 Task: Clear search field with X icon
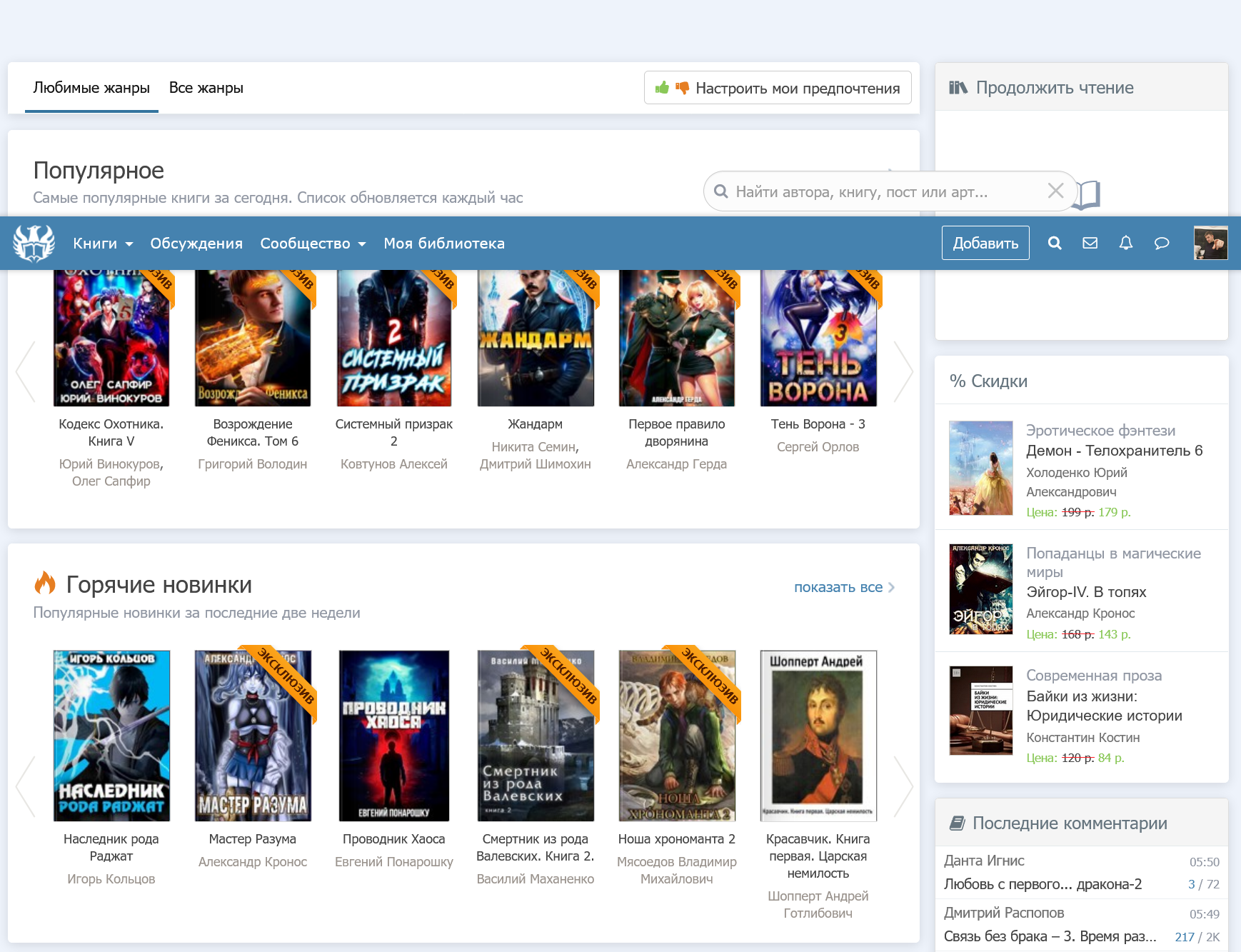coord(1055,191)
